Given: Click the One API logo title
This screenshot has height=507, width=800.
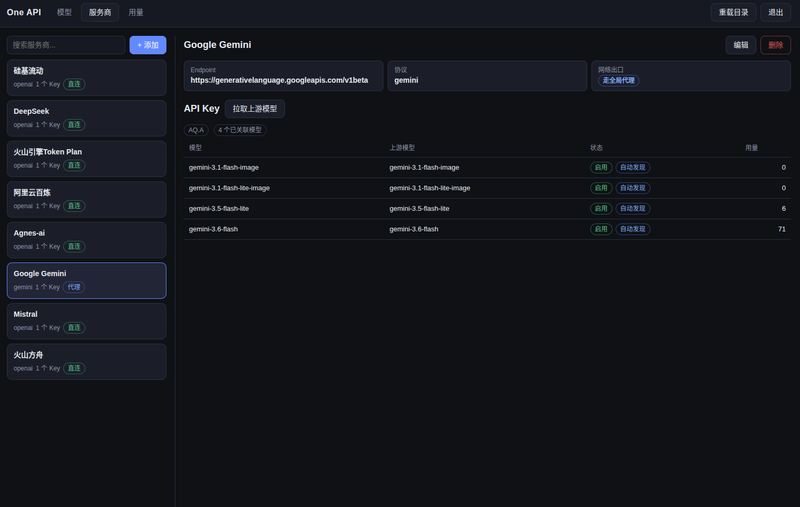Looking at the screenshot, I should 24,12.
